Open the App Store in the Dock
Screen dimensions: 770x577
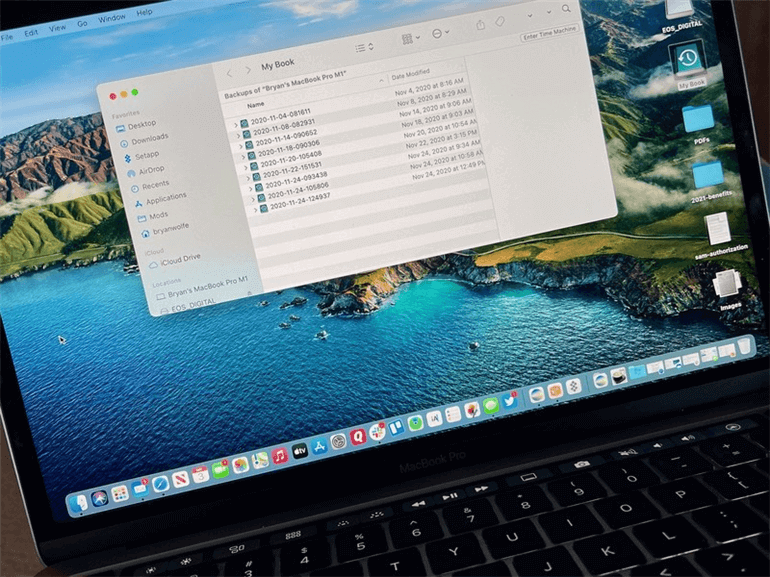(319, 446)
